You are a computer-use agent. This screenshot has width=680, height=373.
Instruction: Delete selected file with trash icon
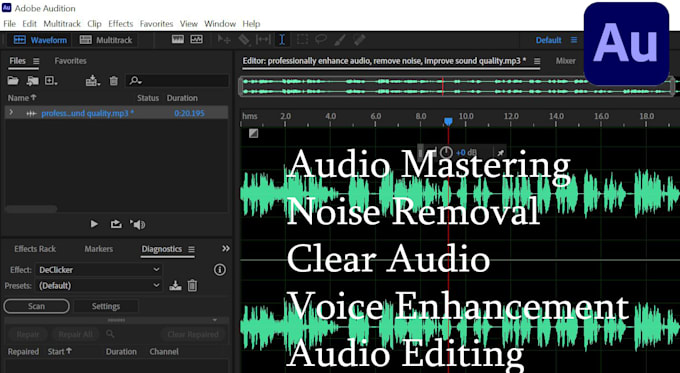(x=114, y=81)
